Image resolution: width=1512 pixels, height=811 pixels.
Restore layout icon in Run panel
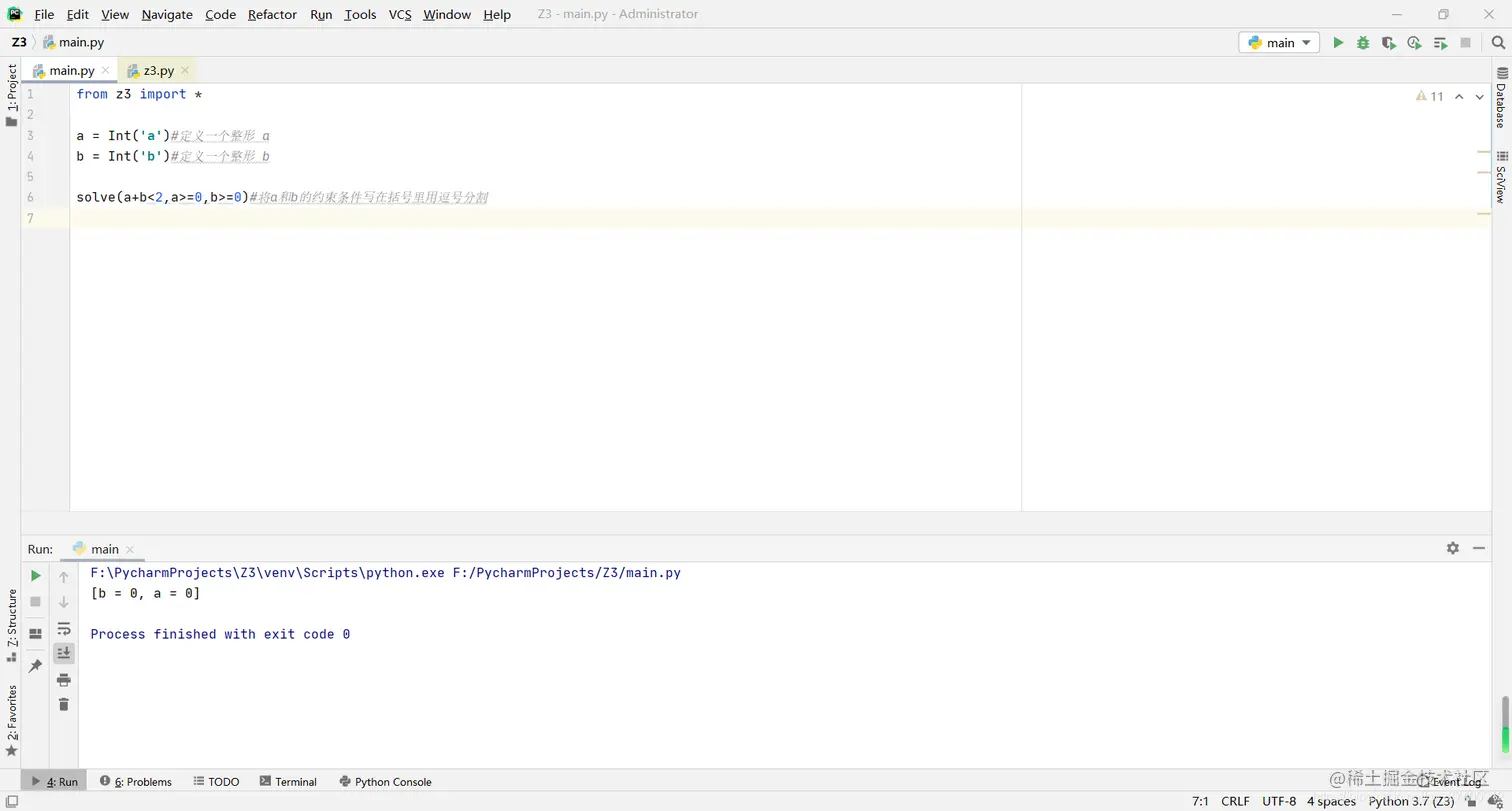click(36, 634)
